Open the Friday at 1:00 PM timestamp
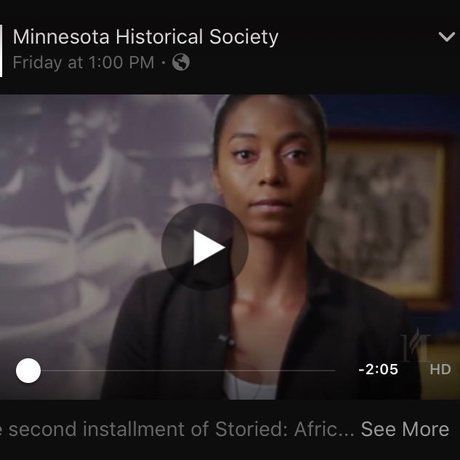Screen dimensions: 460x460 (83, 63)
